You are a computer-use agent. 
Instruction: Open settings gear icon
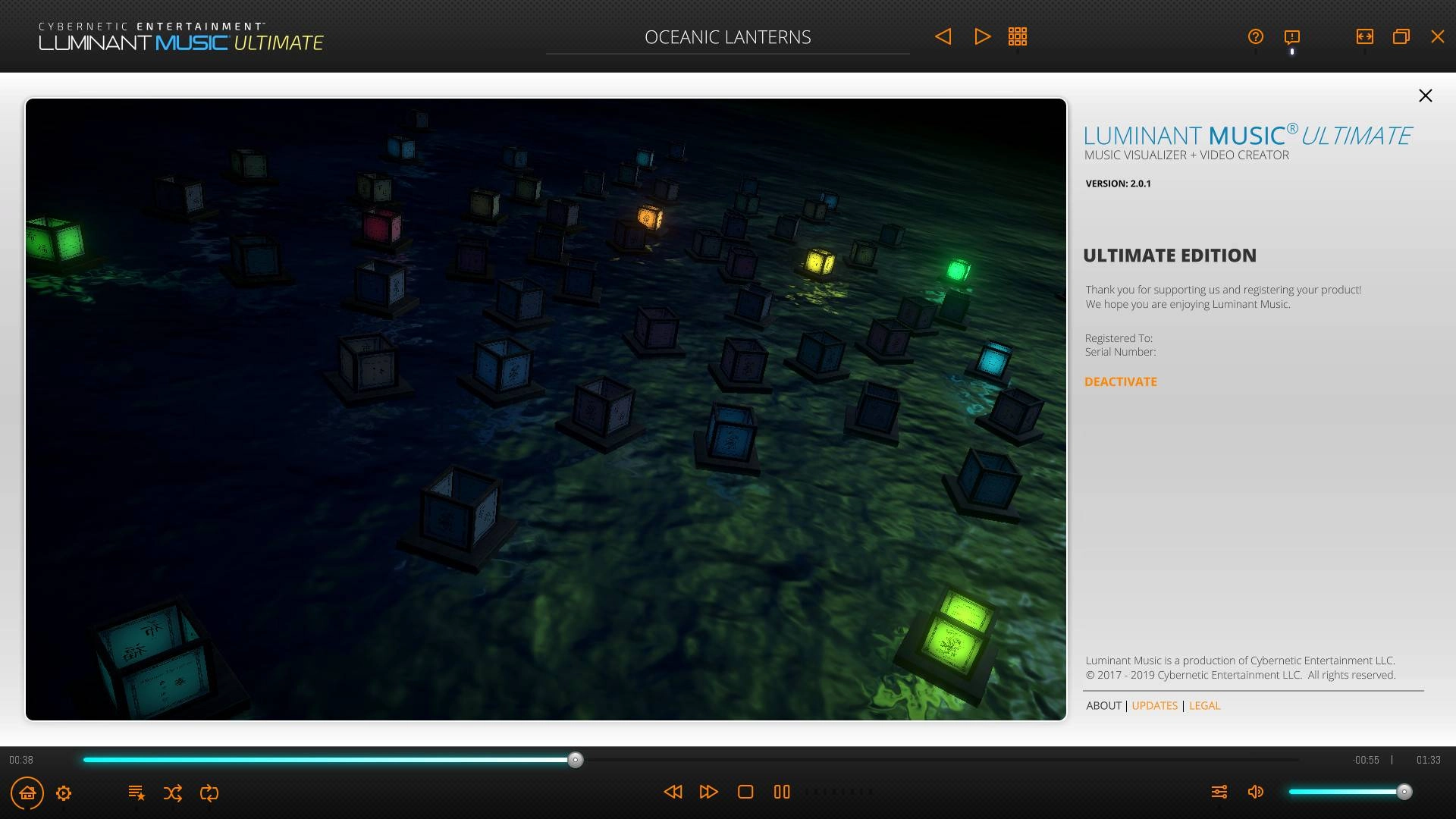pyautogui.click(x=64, y=793)
